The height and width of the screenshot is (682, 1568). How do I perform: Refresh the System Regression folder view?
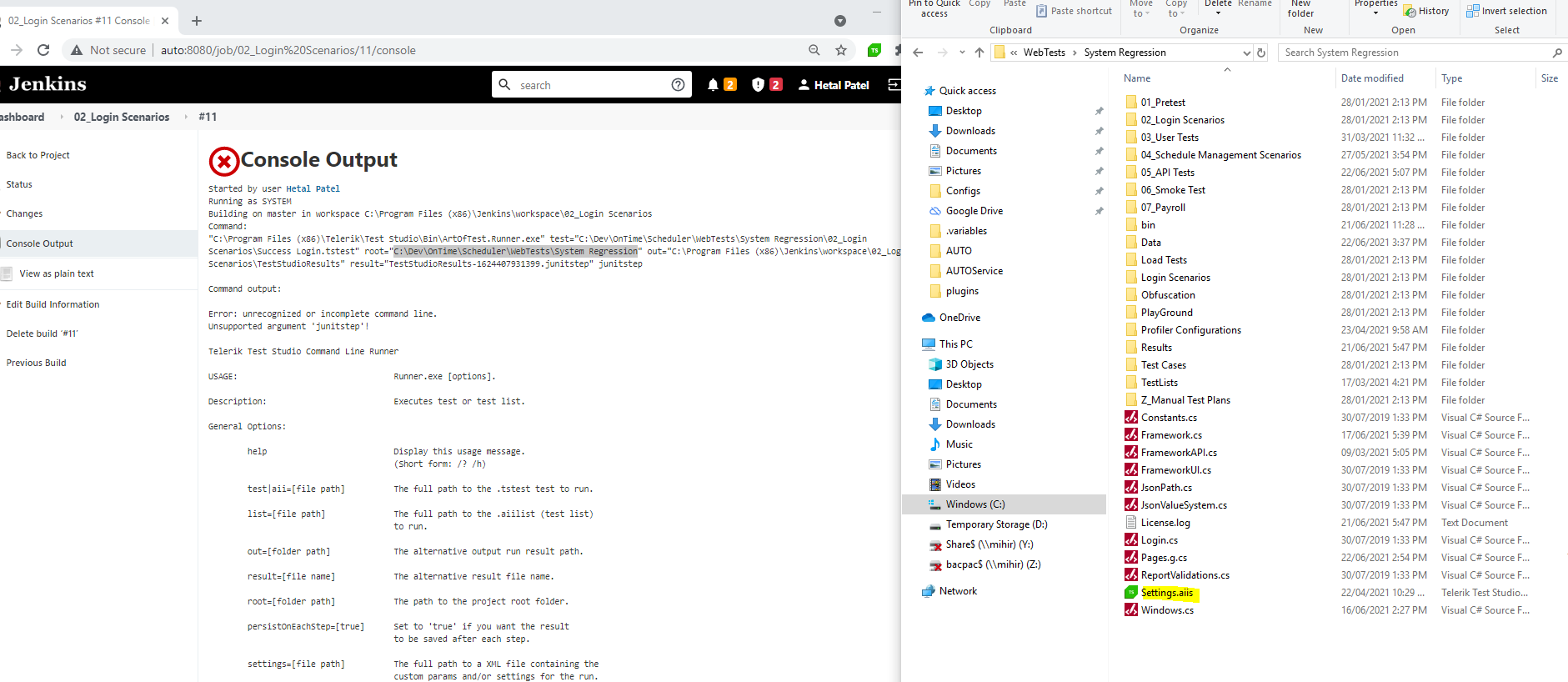point(1261,53)
